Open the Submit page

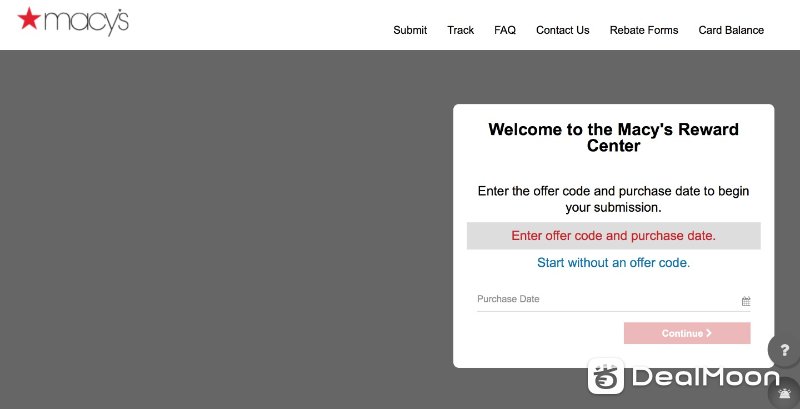(x=410, y=30)
